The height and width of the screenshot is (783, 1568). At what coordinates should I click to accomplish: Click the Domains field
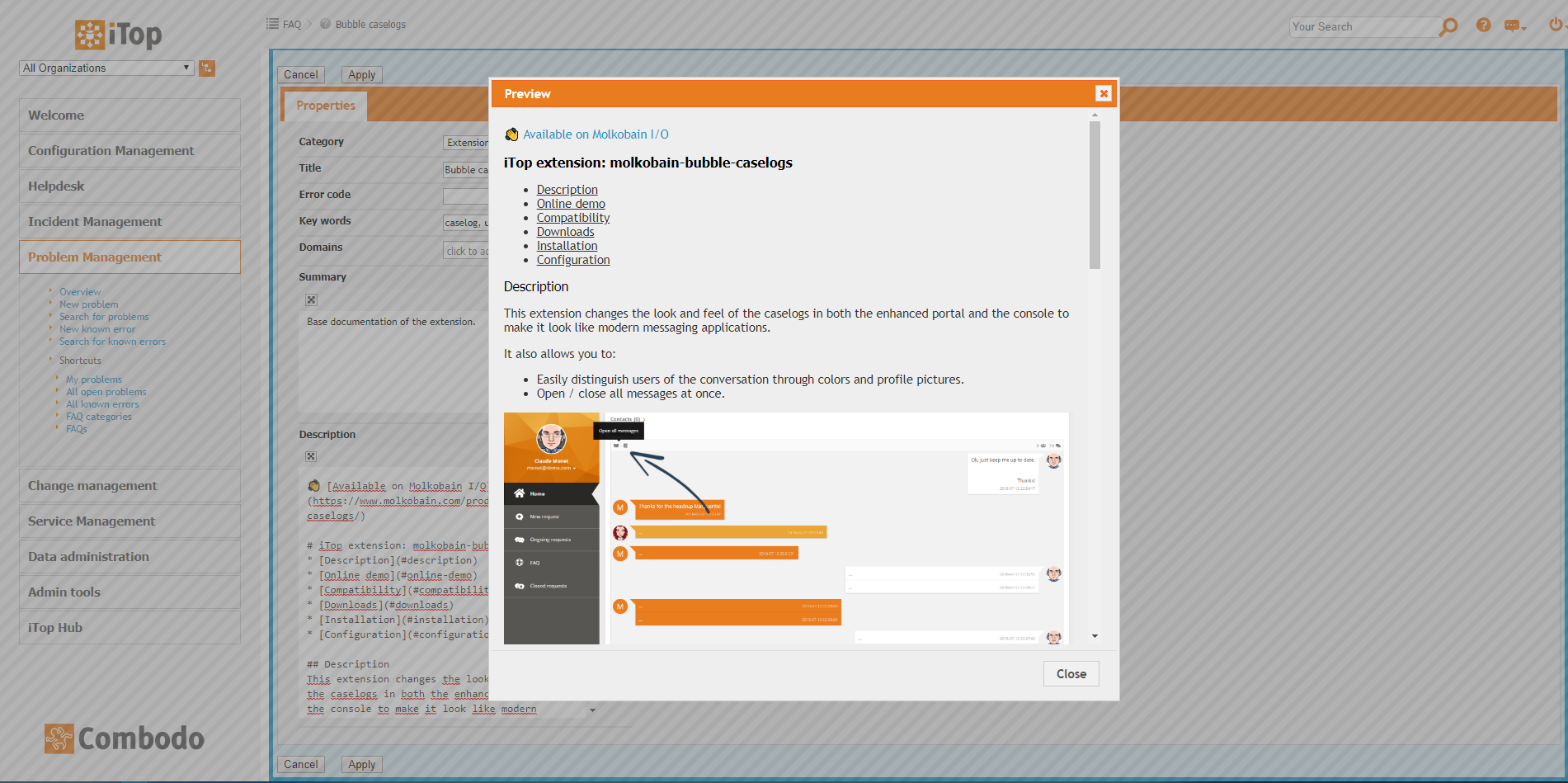466,251
